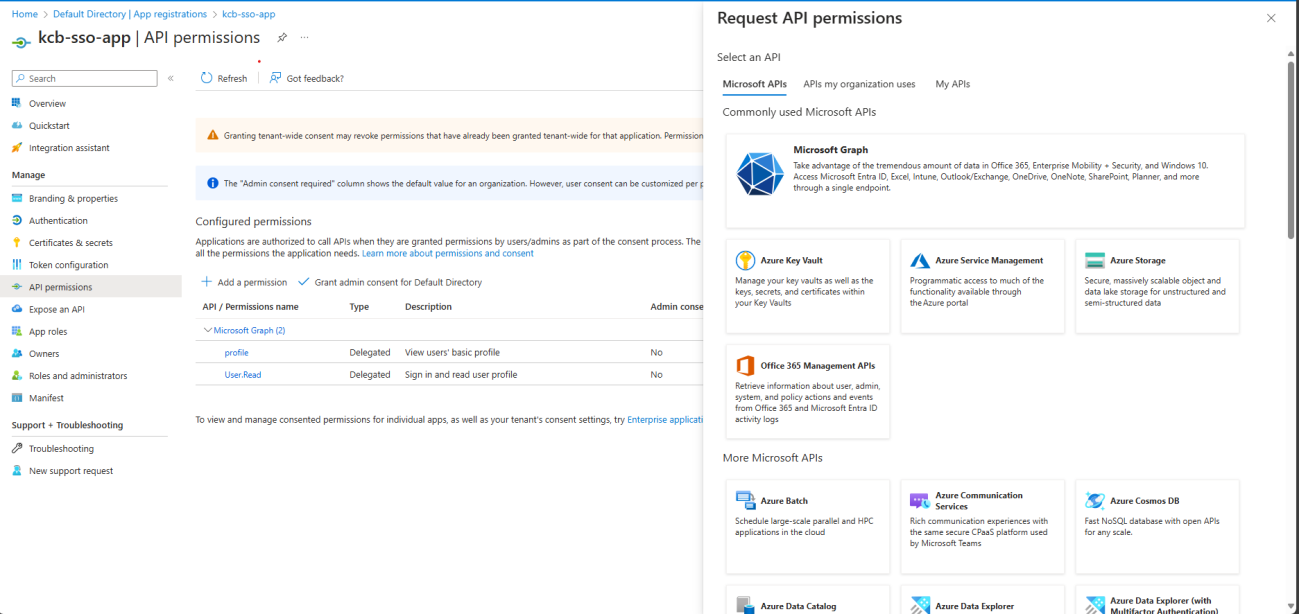Switch to APIs my organization uses tab

(x=859, y=84)
